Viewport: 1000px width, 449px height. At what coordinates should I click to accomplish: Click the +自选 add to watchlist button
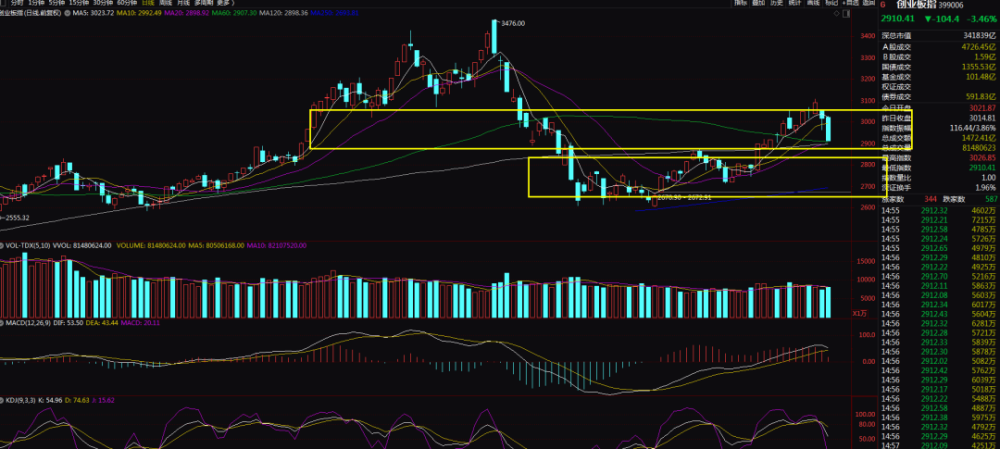point(851,3)
